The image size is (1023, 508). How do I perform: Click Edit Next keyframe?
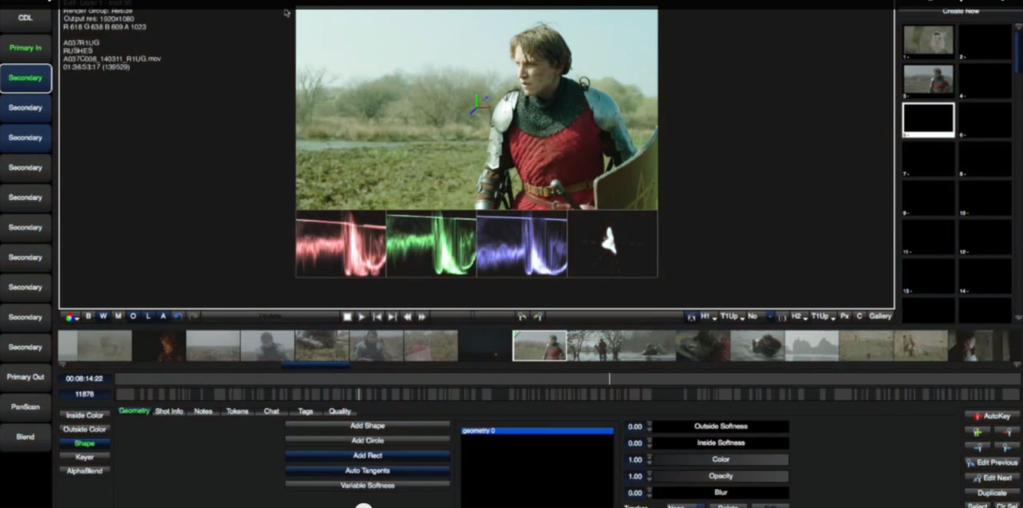992,478
